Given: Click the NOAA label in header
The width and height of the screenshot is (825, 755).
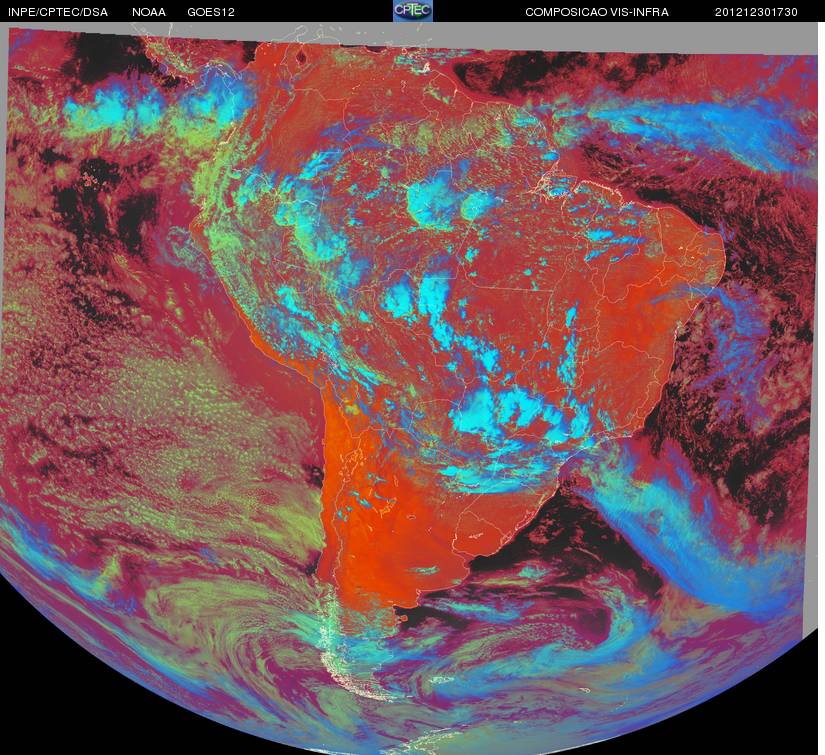Looking at the screenshot, I should pos(149,12).
